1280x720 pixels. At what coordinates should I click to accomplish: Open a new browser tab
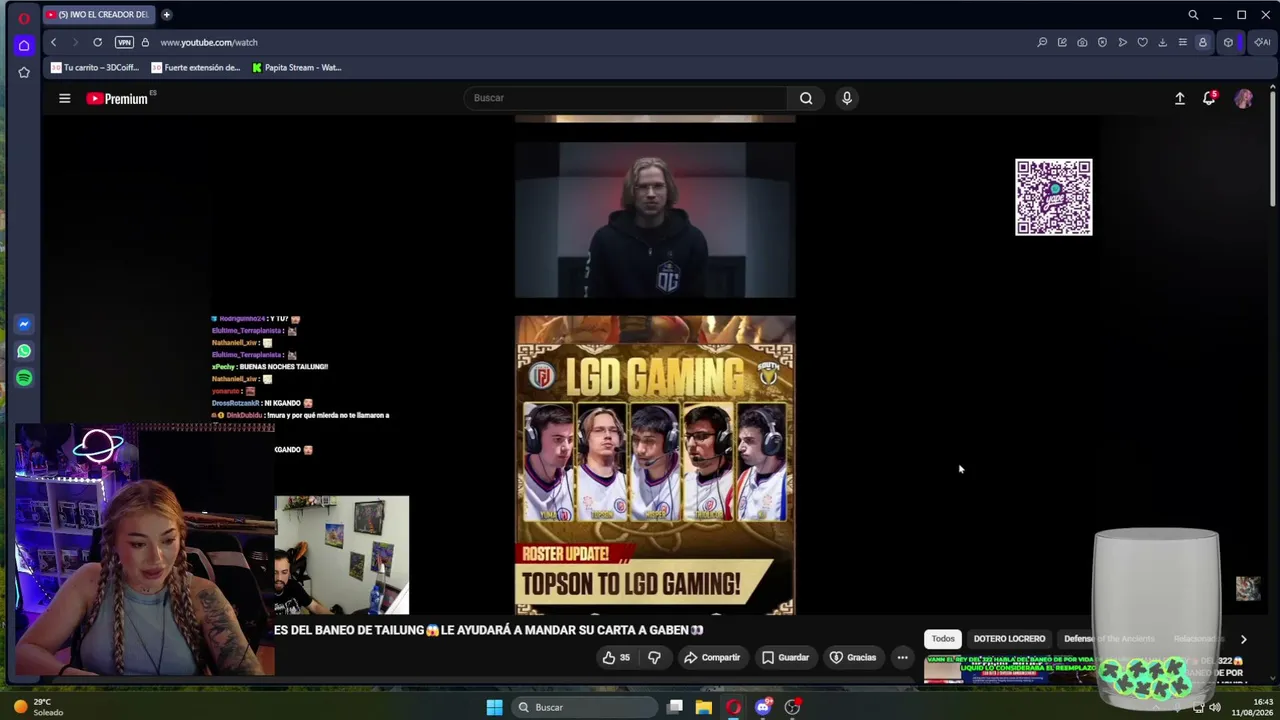166,15
